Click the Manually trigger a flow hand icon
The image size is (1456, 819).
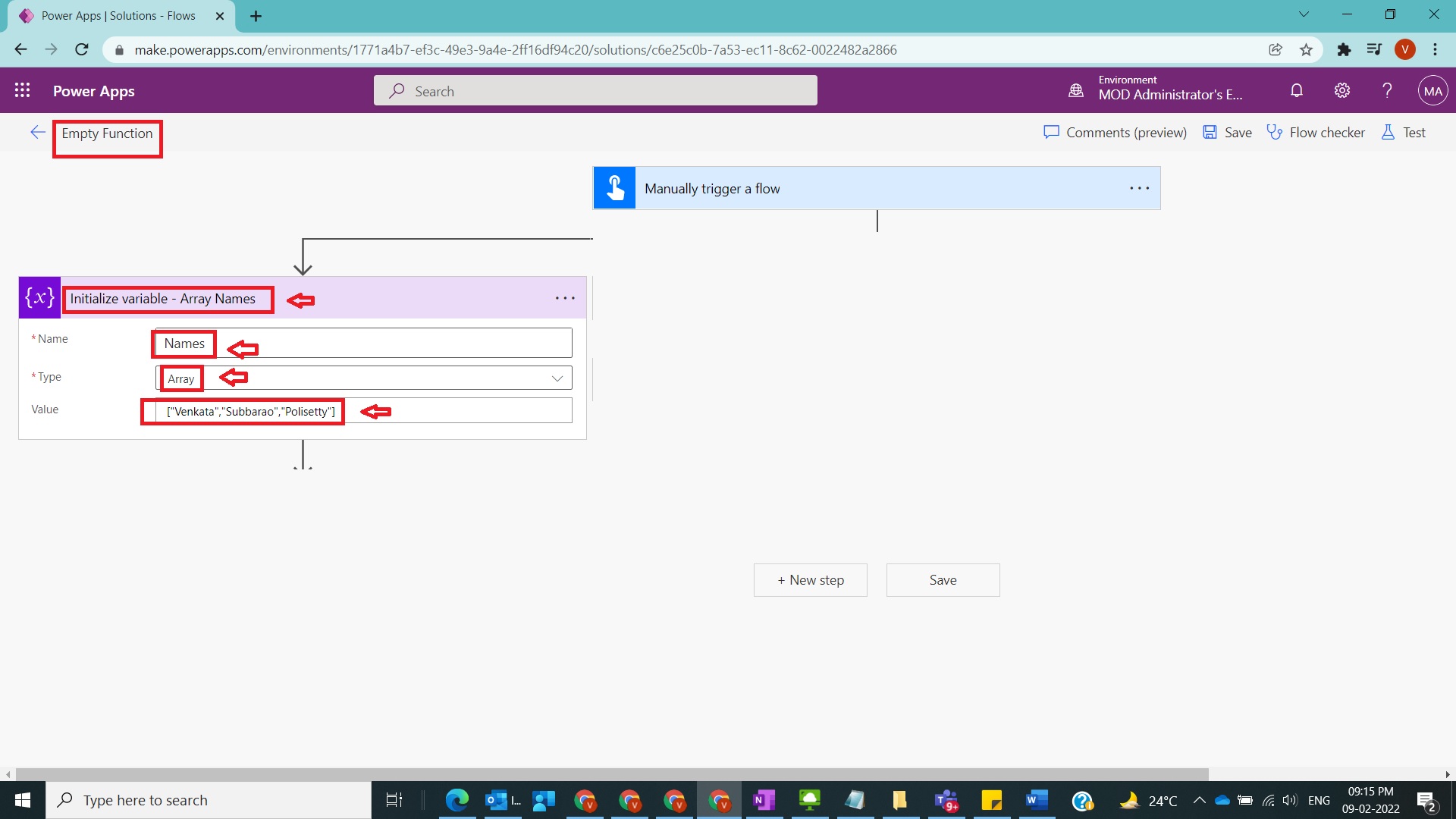[x=614, y=187]
